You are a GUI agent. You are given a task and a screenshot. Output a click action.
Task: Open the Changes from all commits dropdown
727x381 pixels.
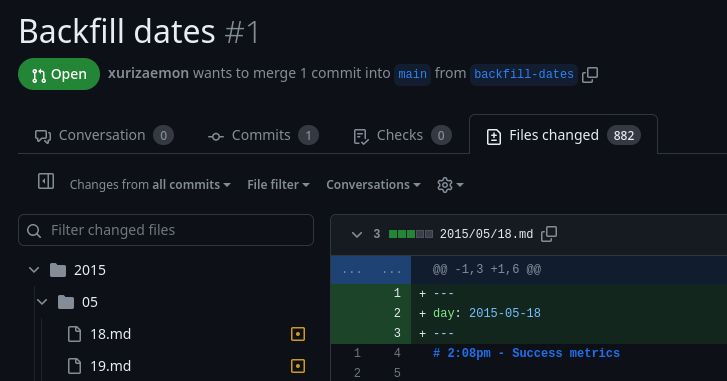150,185
